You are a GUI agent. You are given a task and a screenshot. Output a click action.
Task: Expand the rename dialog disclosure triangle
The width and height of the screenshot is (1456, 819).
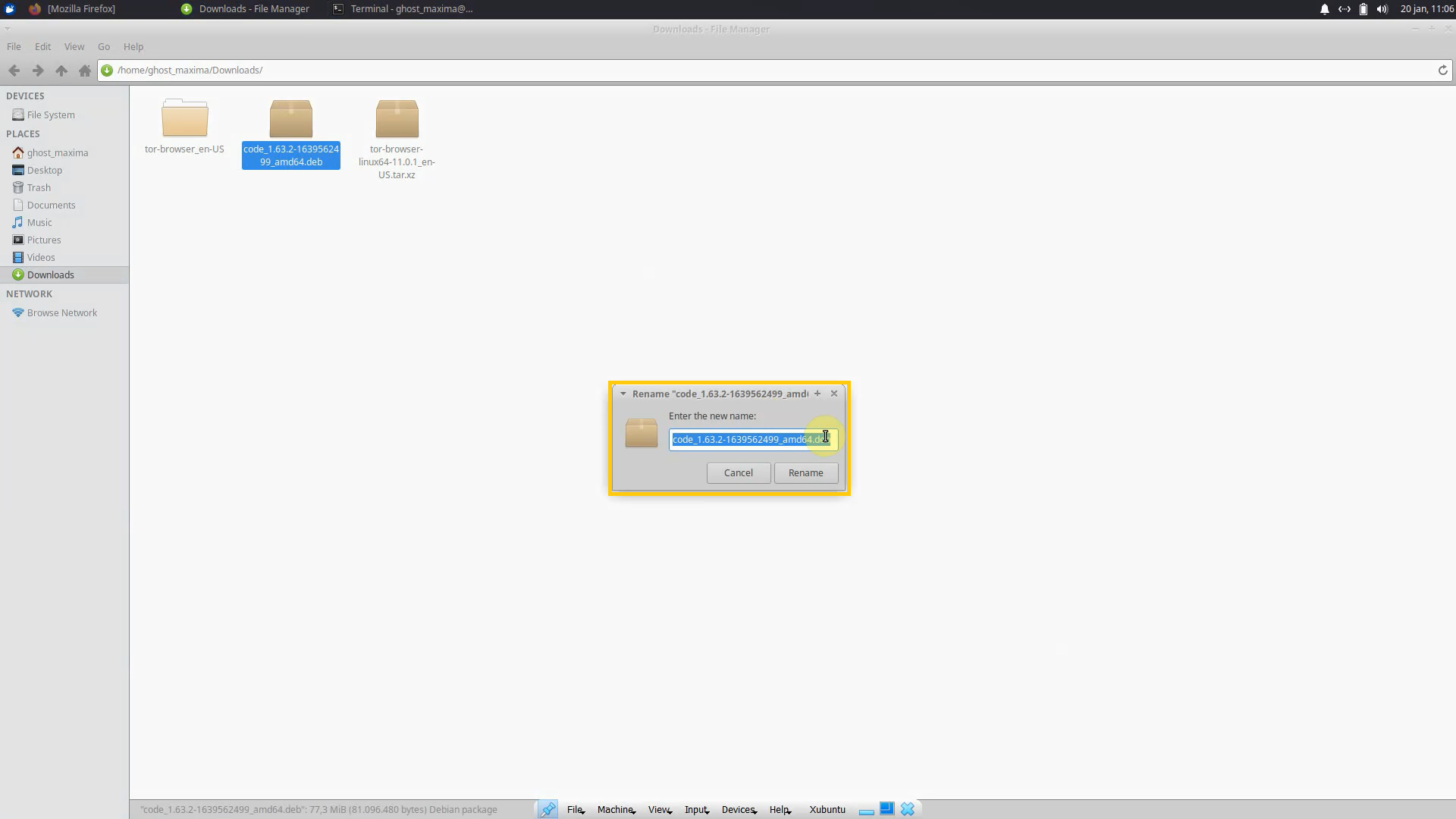click(x=623, y=394)
